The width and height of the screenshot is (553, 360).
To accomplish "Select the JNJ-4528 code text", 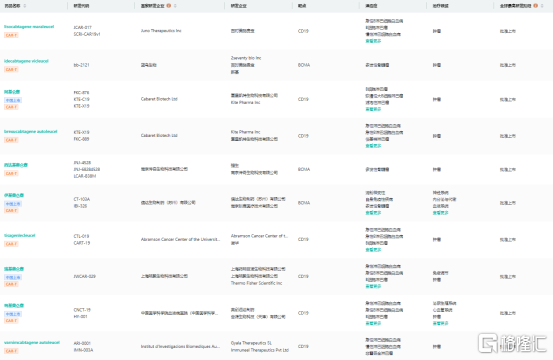I will coord(82,163).
